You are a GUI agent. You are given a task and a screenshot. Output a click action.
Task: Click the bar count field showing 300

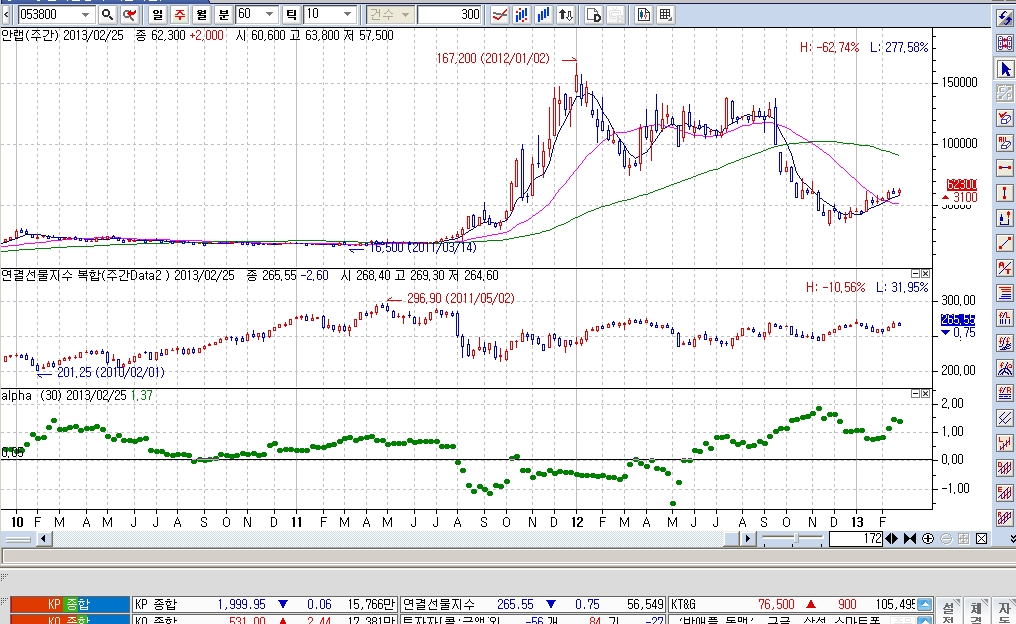pyautogui.click(x=449, y=14)
